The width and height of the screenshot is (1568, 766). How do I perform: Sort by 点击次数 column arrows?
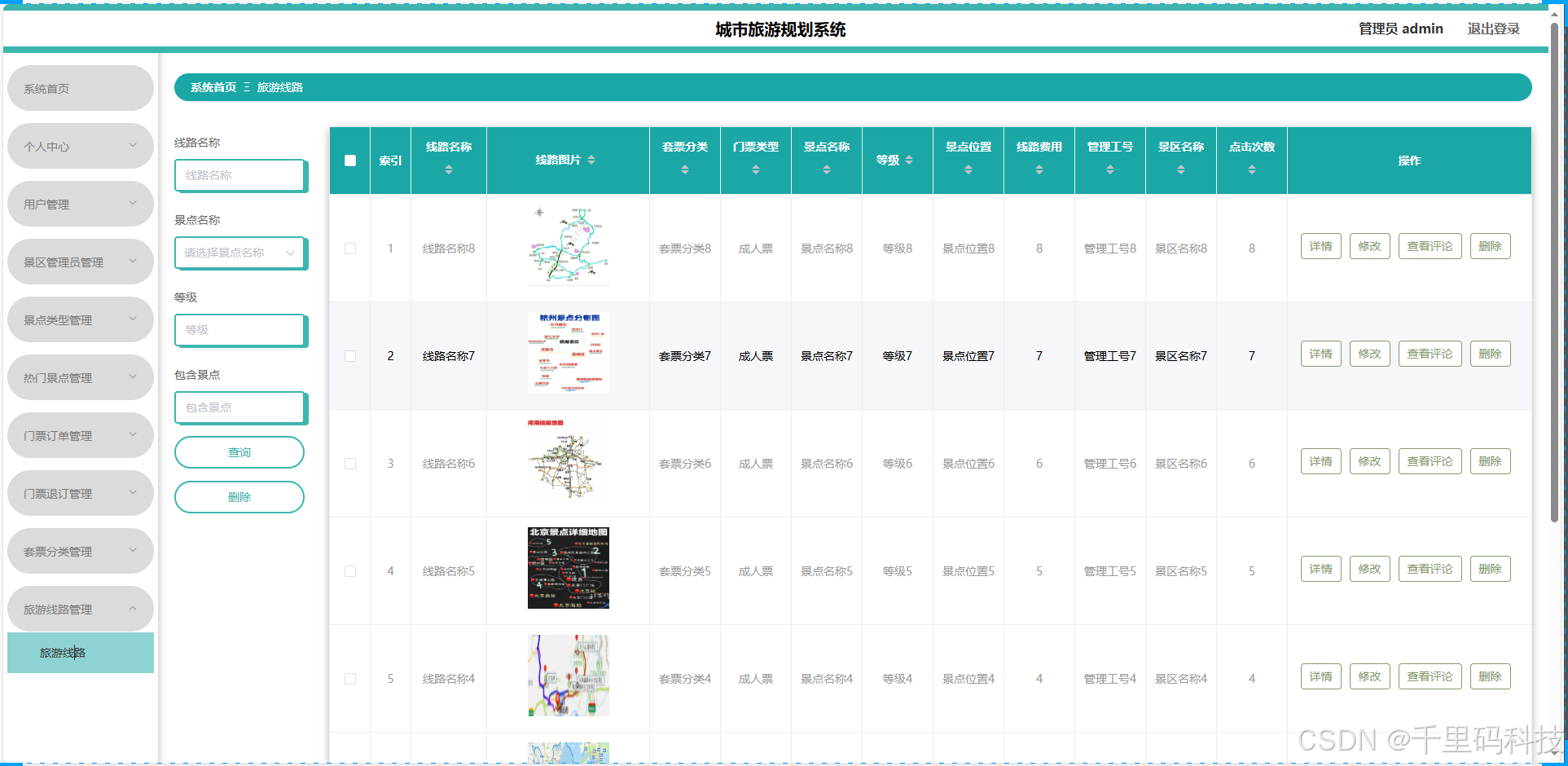1252,169
